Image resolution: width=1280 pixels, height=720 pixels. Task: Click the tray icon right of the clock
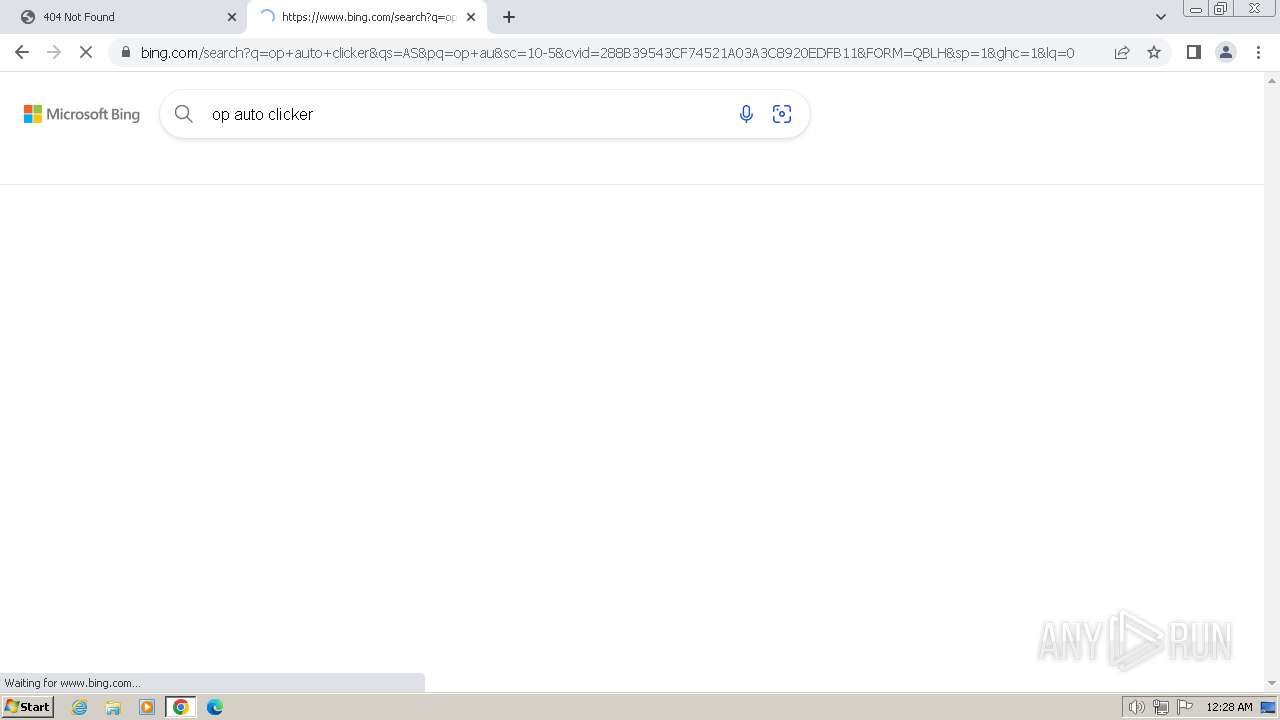[x=1268, y=707]
